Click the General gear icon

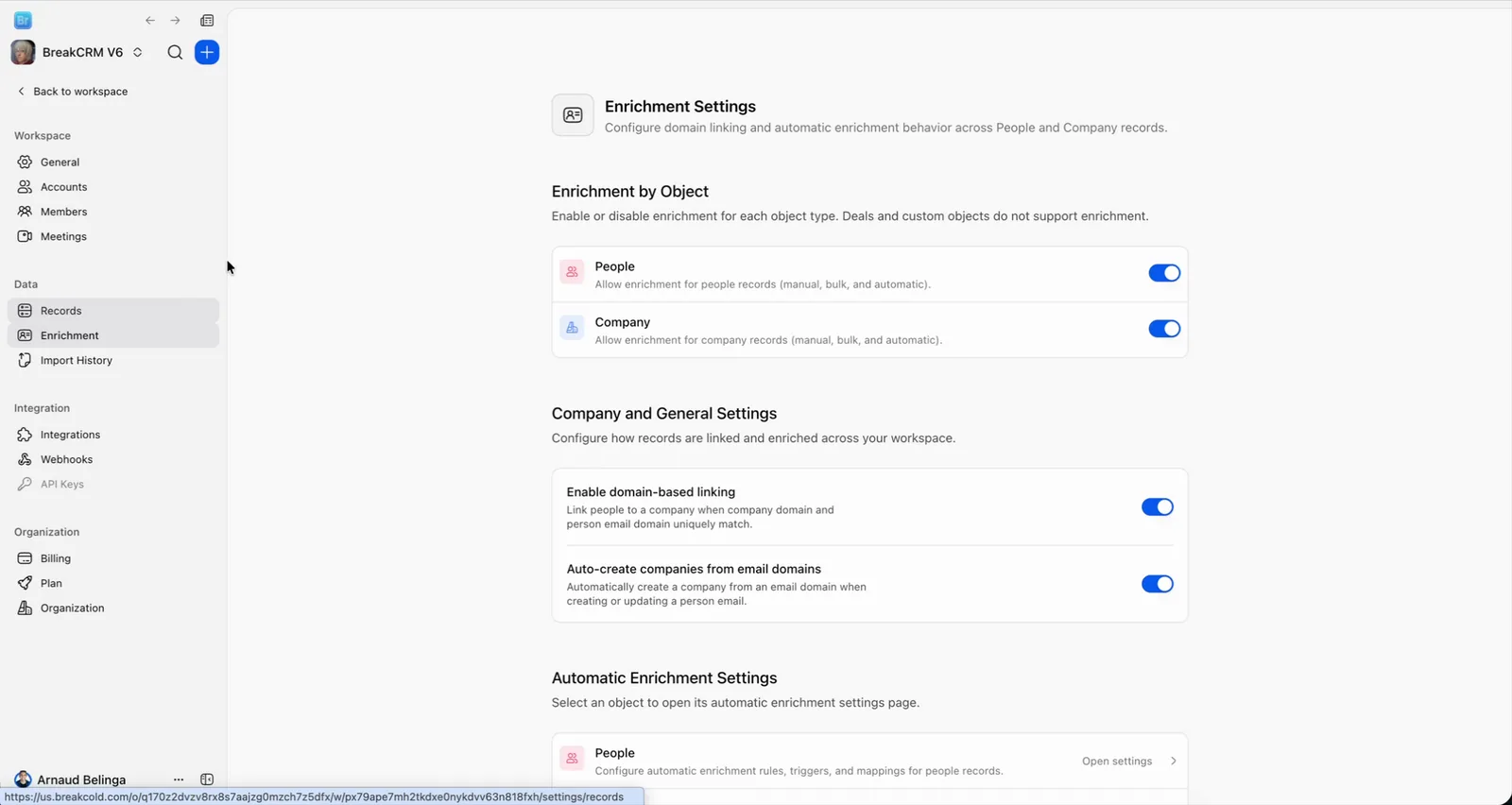pyautogui.click(x=25, y=163)
